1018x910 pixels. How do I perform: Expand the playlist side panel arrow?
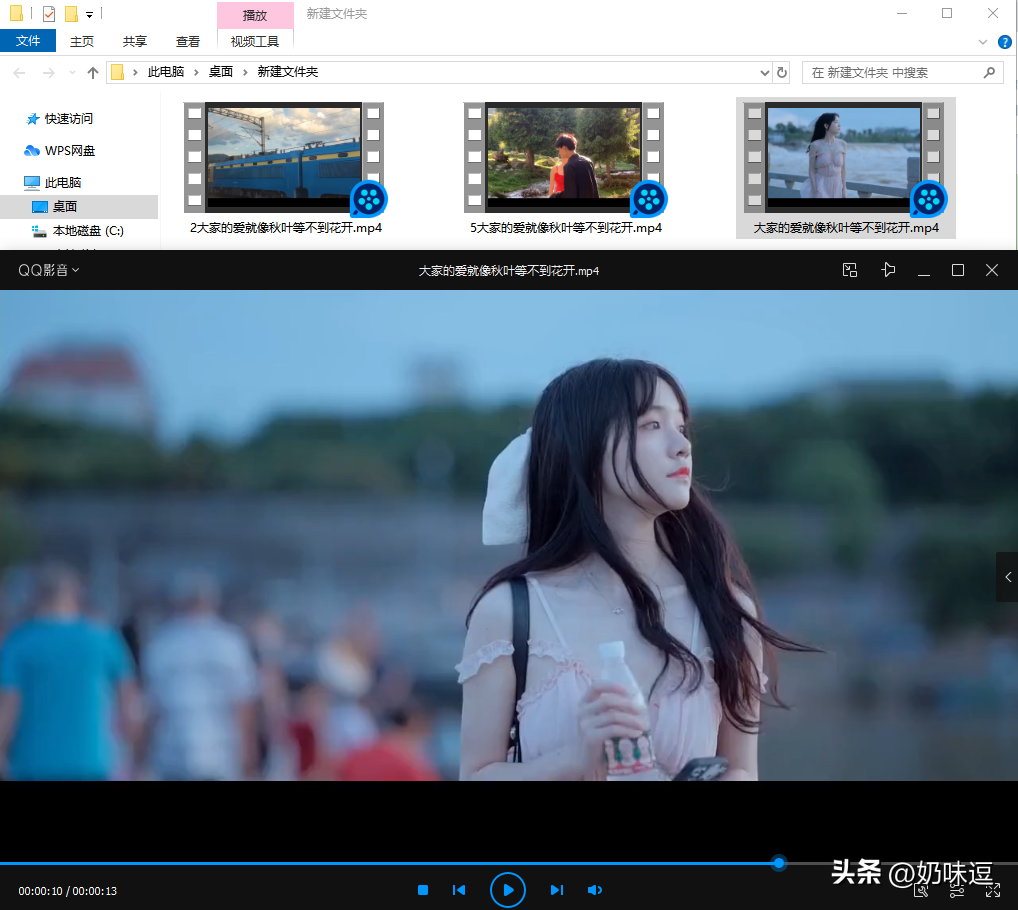tap(1008, 577)
